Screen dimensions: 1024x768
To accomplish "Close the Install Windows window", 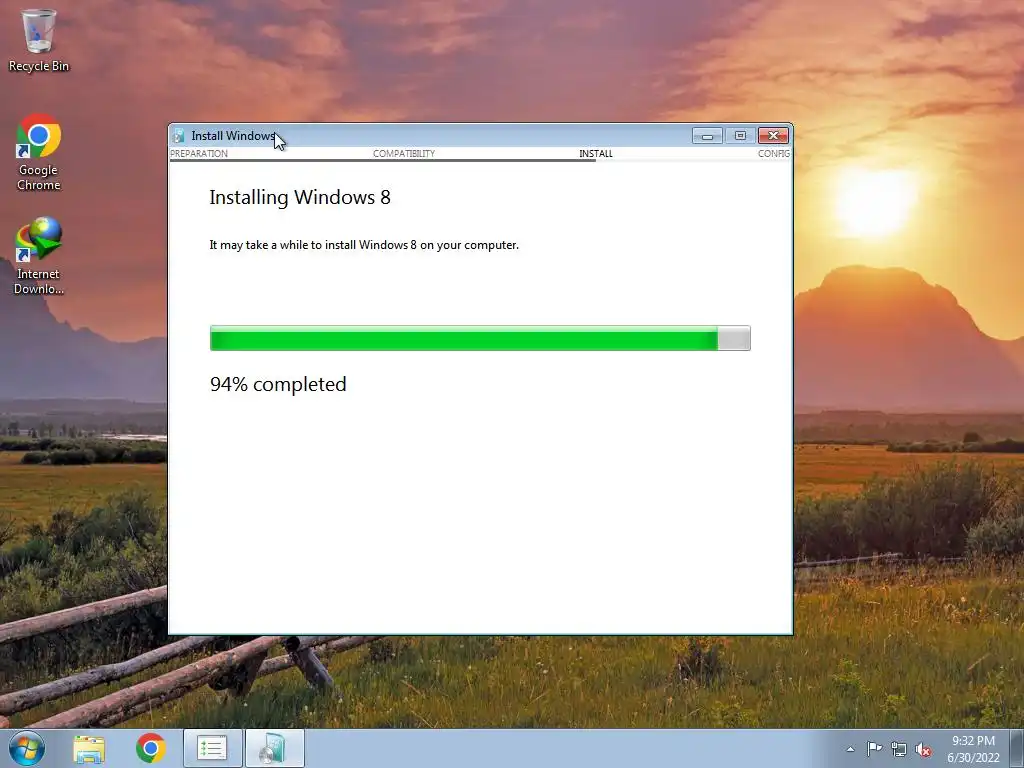I will pyautogui.click(x=773, y=136).
